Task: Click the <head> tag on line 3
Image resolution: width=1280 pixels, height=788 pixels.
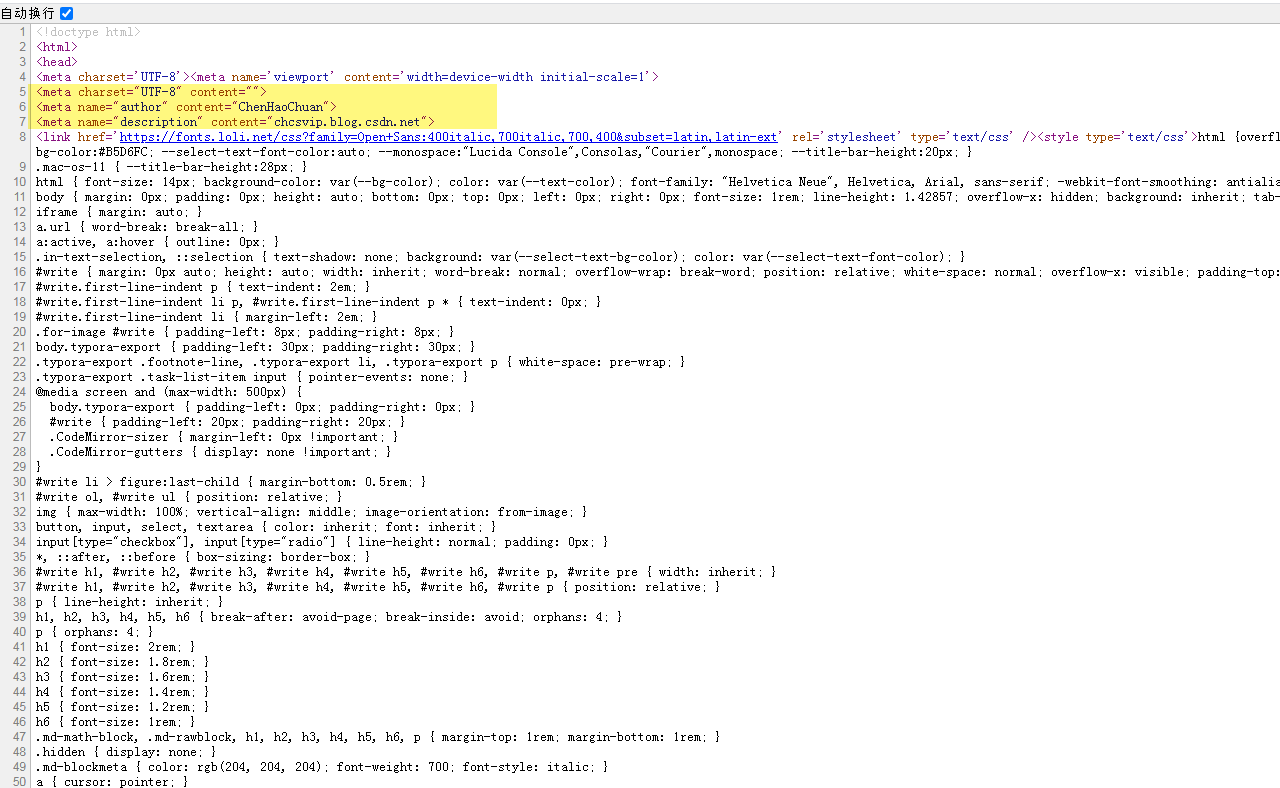Action: coord(57,62)
